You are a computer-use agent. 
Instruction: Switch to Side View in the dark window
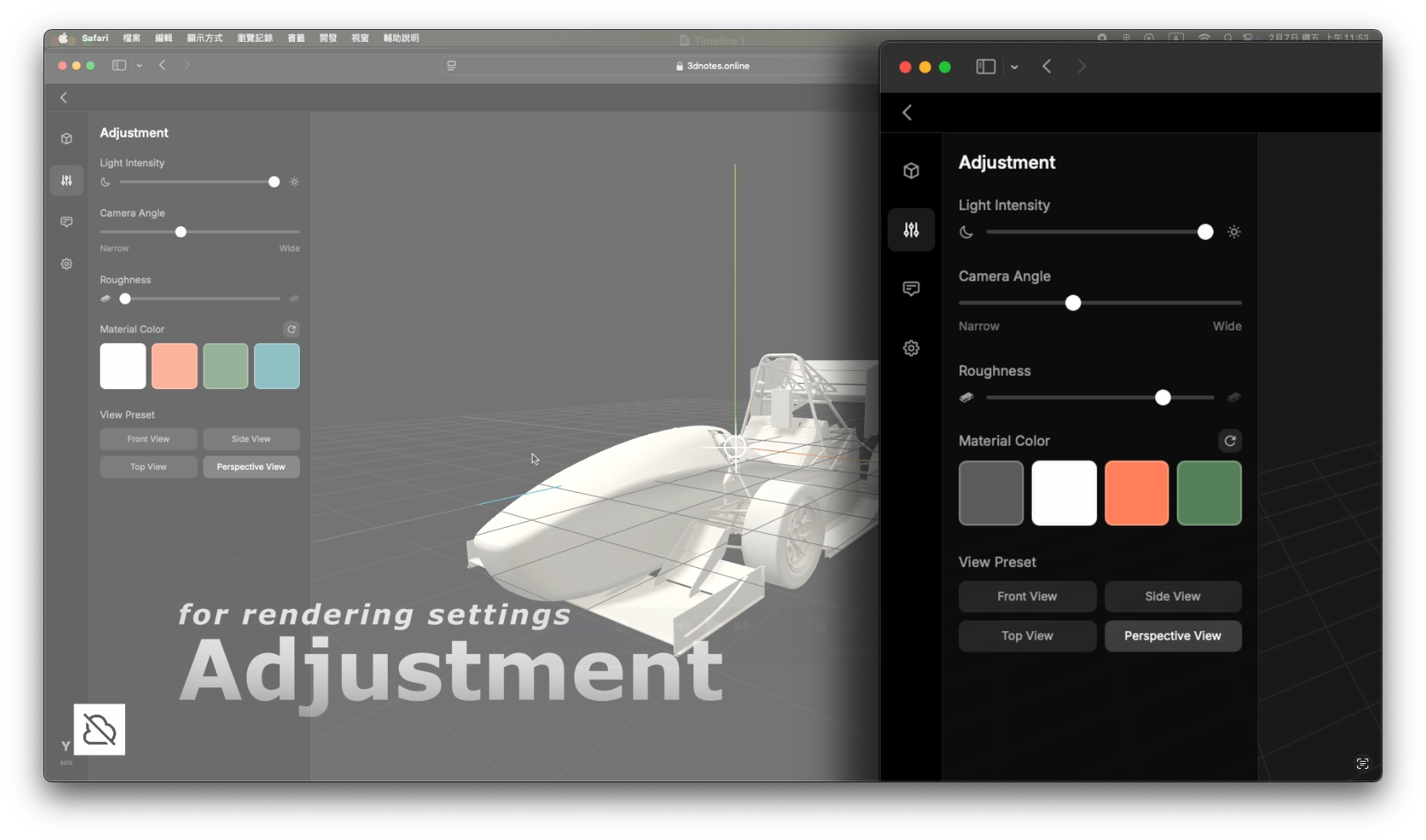[x=1173, y=596]
